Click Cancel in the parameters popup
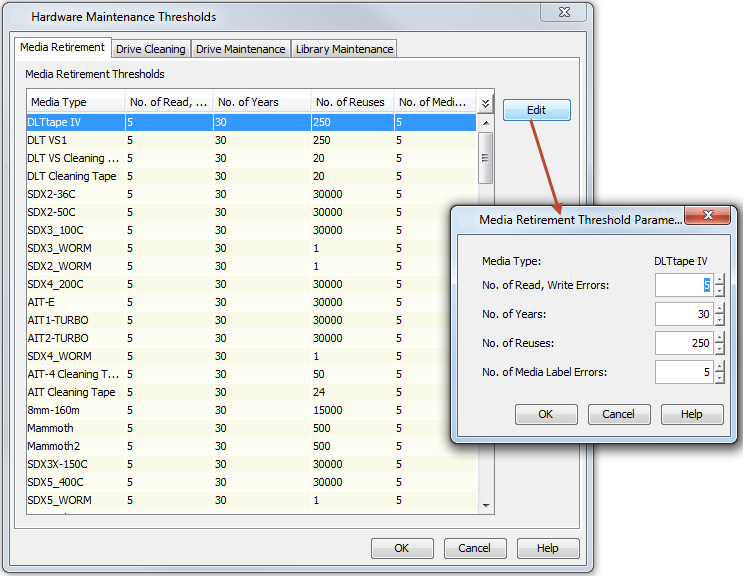Viewport: 743px width, 576px height. (x=618, y=414)
